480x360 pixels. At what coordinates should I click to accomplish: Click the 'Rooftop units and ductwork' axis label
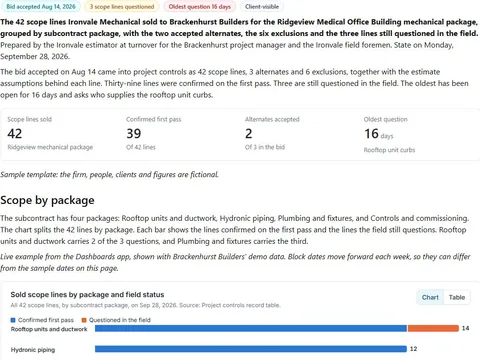click(x=49, y=329)
